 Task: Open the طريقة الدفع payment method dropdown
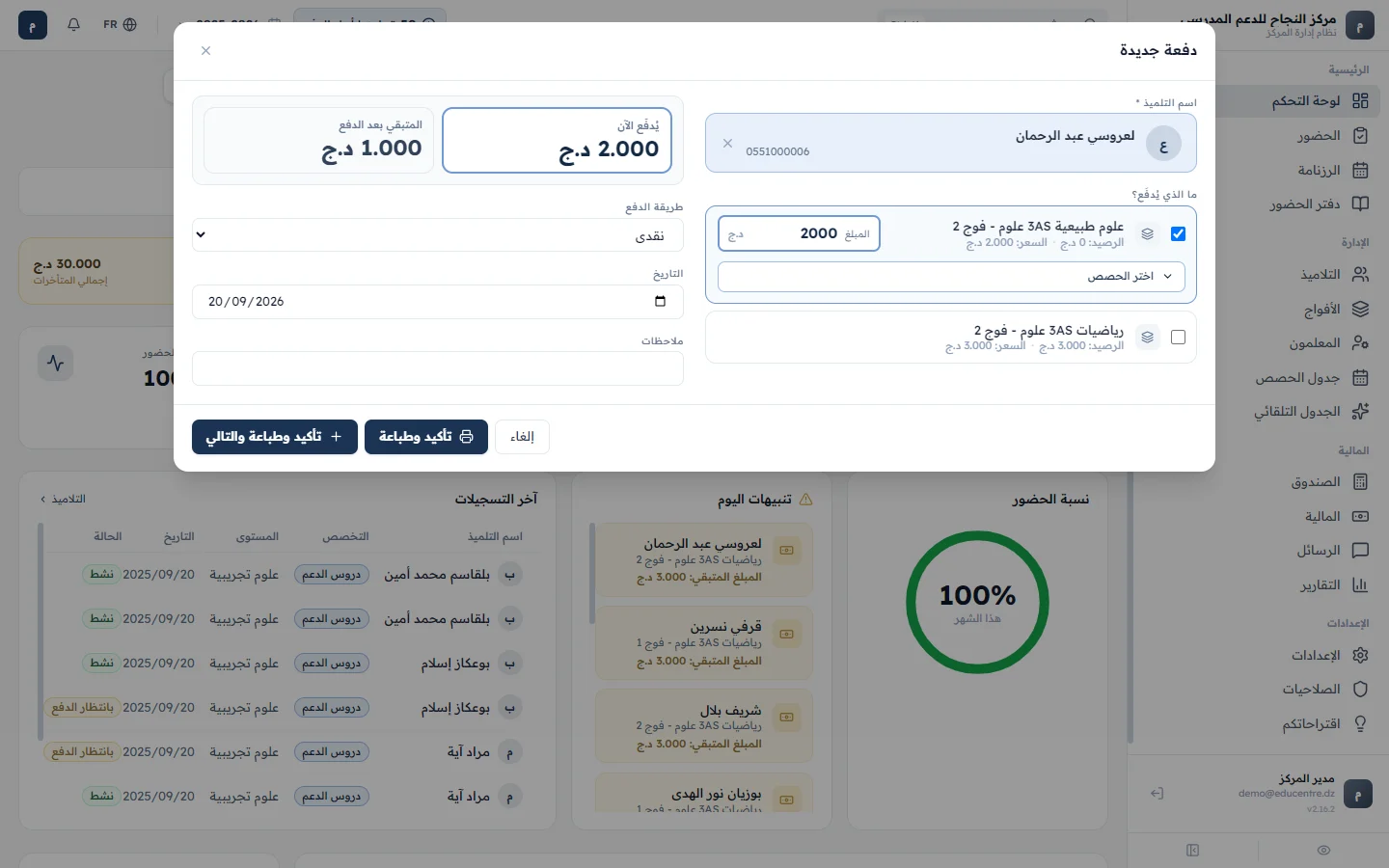tap(438, 235)
